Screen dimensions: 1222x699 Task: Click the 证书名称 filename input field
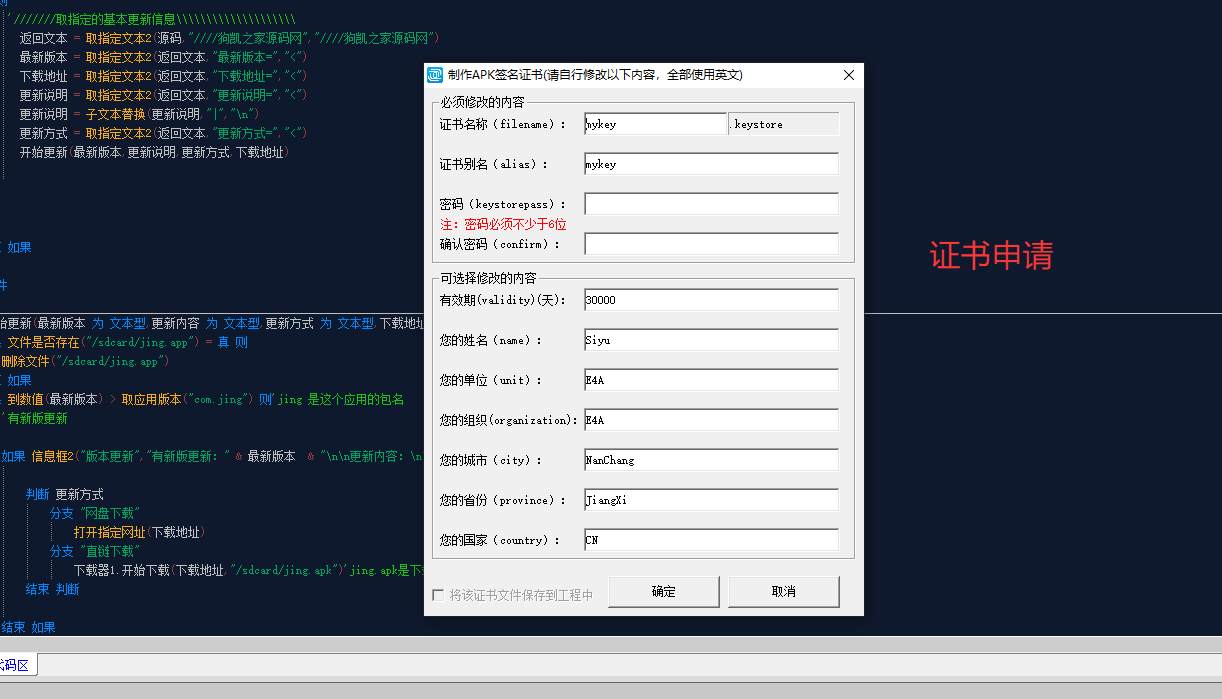coord(655,124)
